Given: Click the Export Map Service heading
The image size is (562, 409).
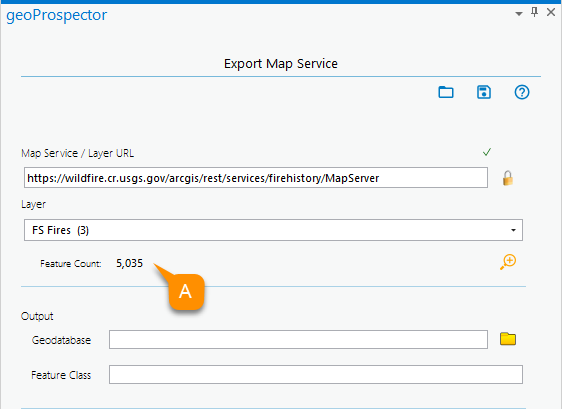Looking at the screenshot, I should 281,63.
